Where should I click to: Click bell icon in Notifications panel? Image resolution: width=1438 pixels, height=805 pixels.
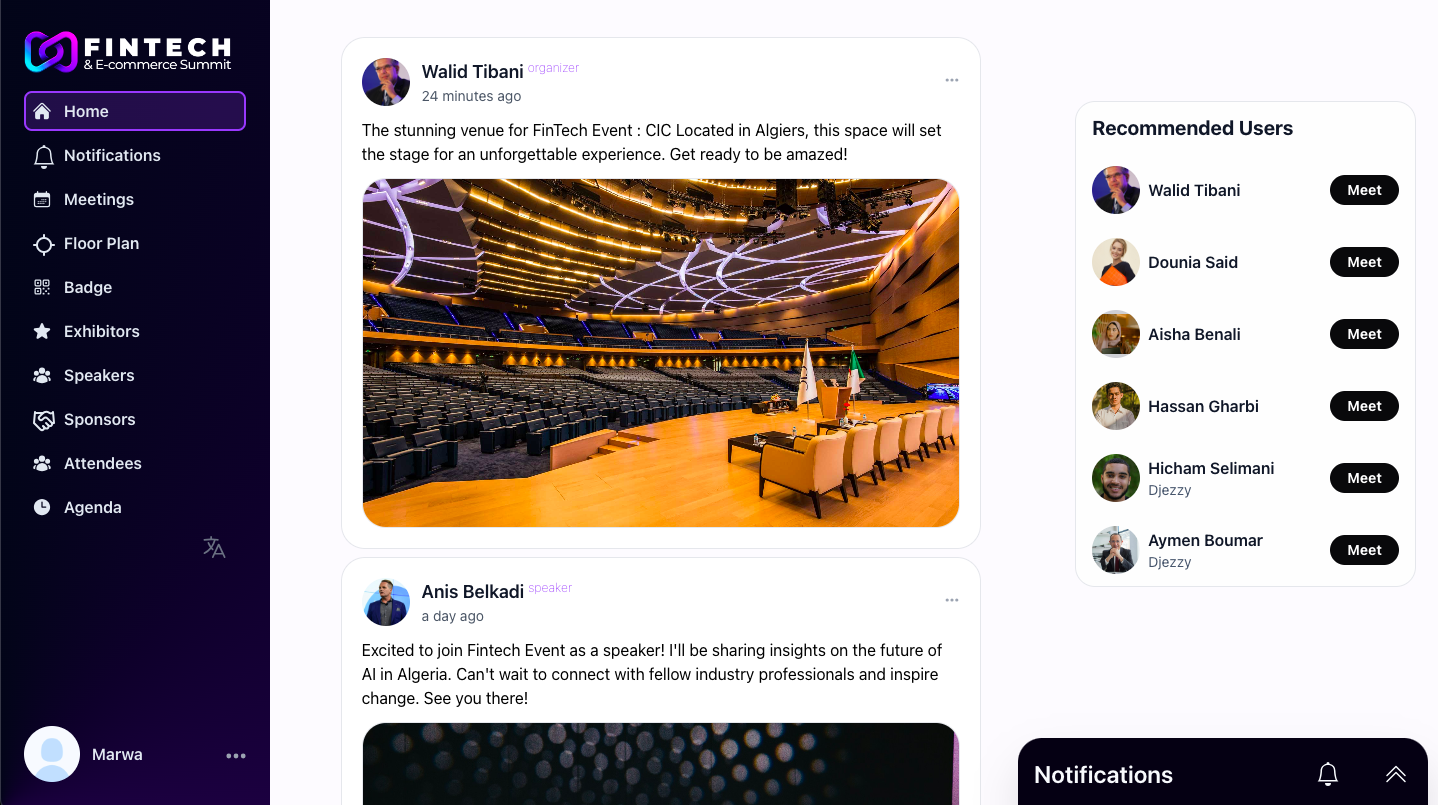[1328, 774]
